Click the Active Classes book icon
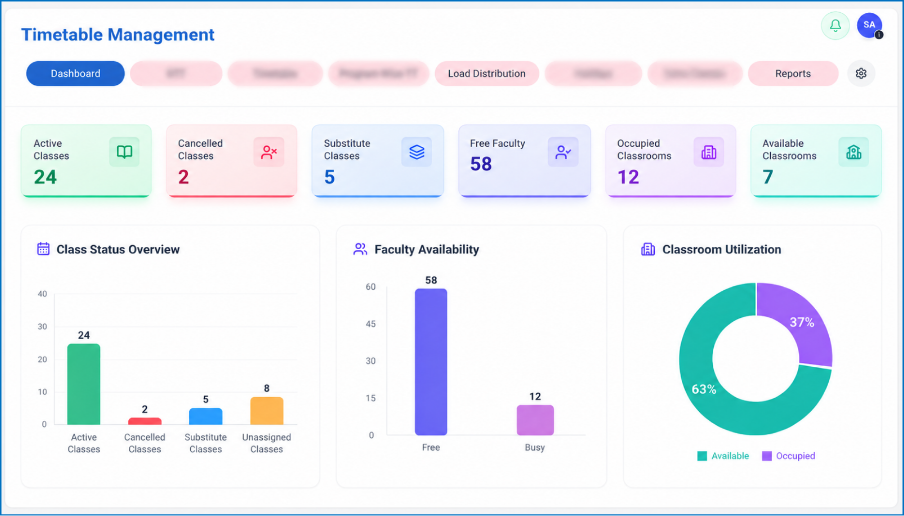The width and height of the screenshot is (904, 516). tap(125, 152)
